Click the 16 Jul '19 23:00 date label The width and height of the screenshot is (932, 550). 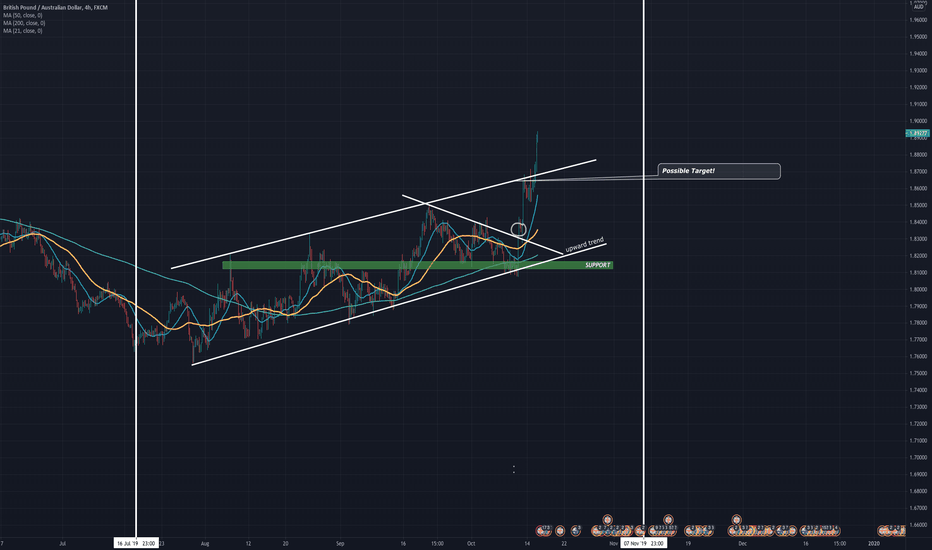pyautogui.click(x=136, y=543)
